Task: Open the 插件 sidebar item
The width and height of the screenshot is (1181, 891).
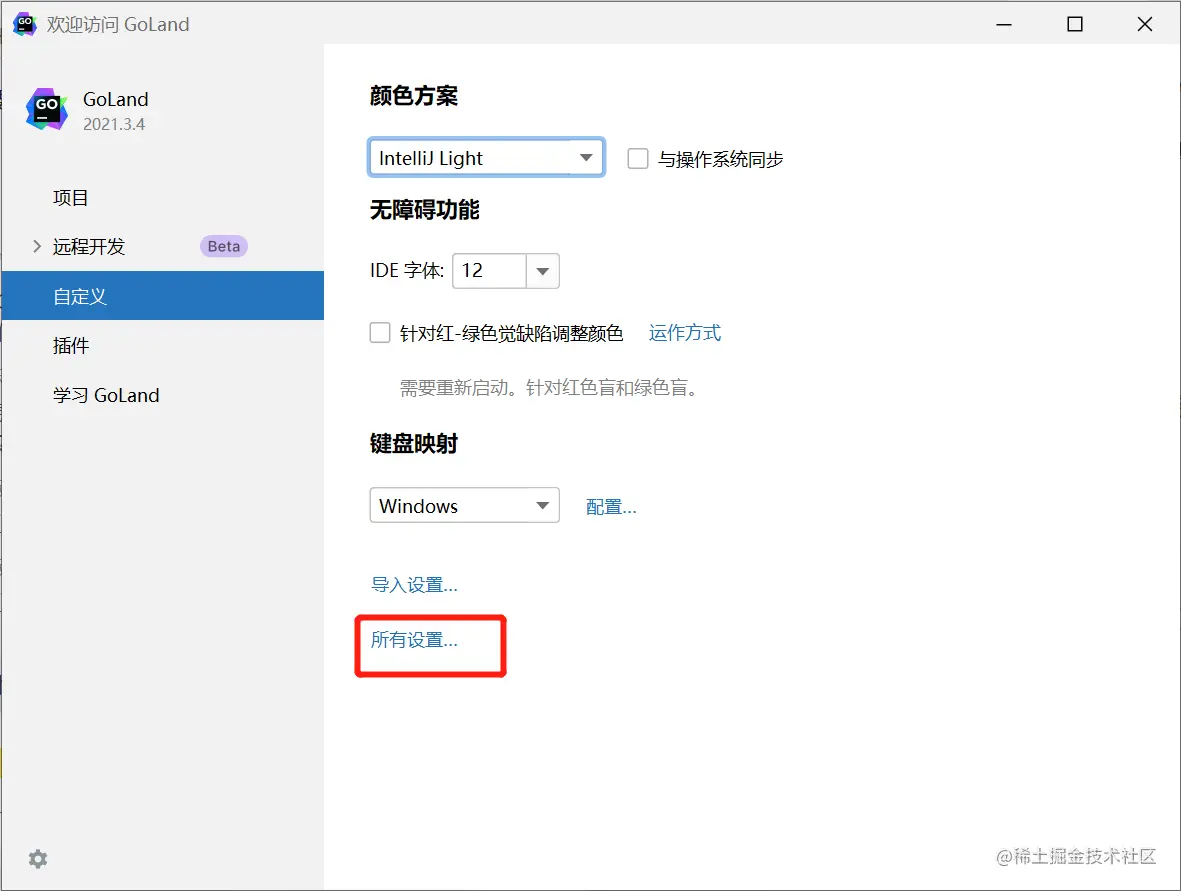Action: (x=163, y=346)
